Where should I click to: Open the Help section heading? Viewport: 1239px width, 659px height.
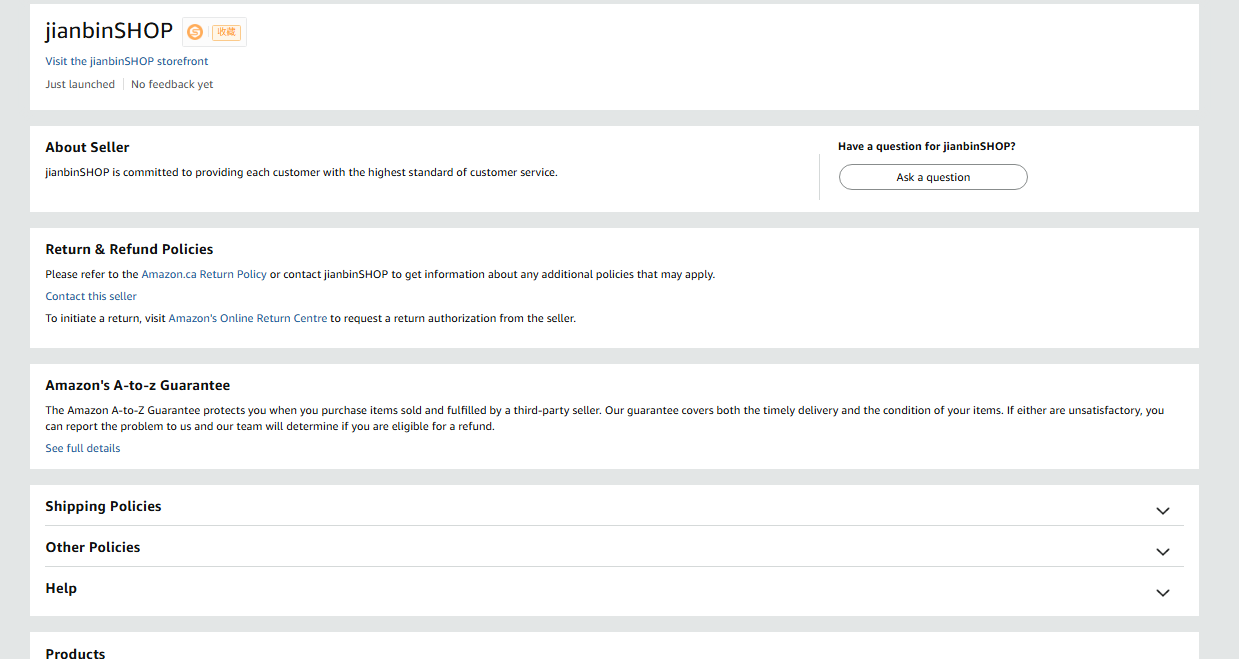(x=61, y=588)
